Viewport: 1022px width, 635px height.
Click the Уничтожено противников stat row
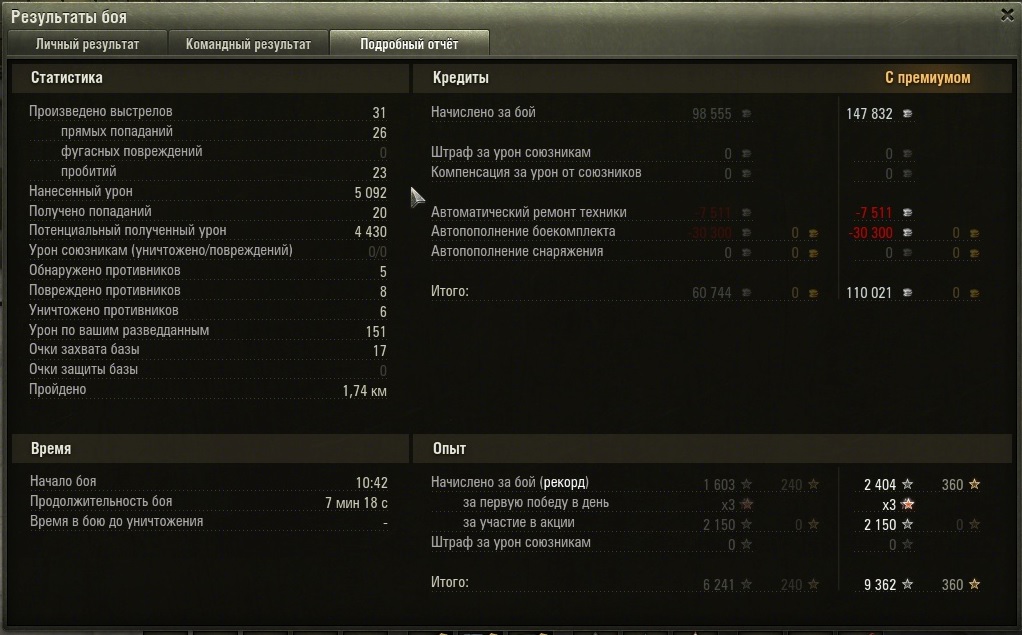(x=208, y=311)
